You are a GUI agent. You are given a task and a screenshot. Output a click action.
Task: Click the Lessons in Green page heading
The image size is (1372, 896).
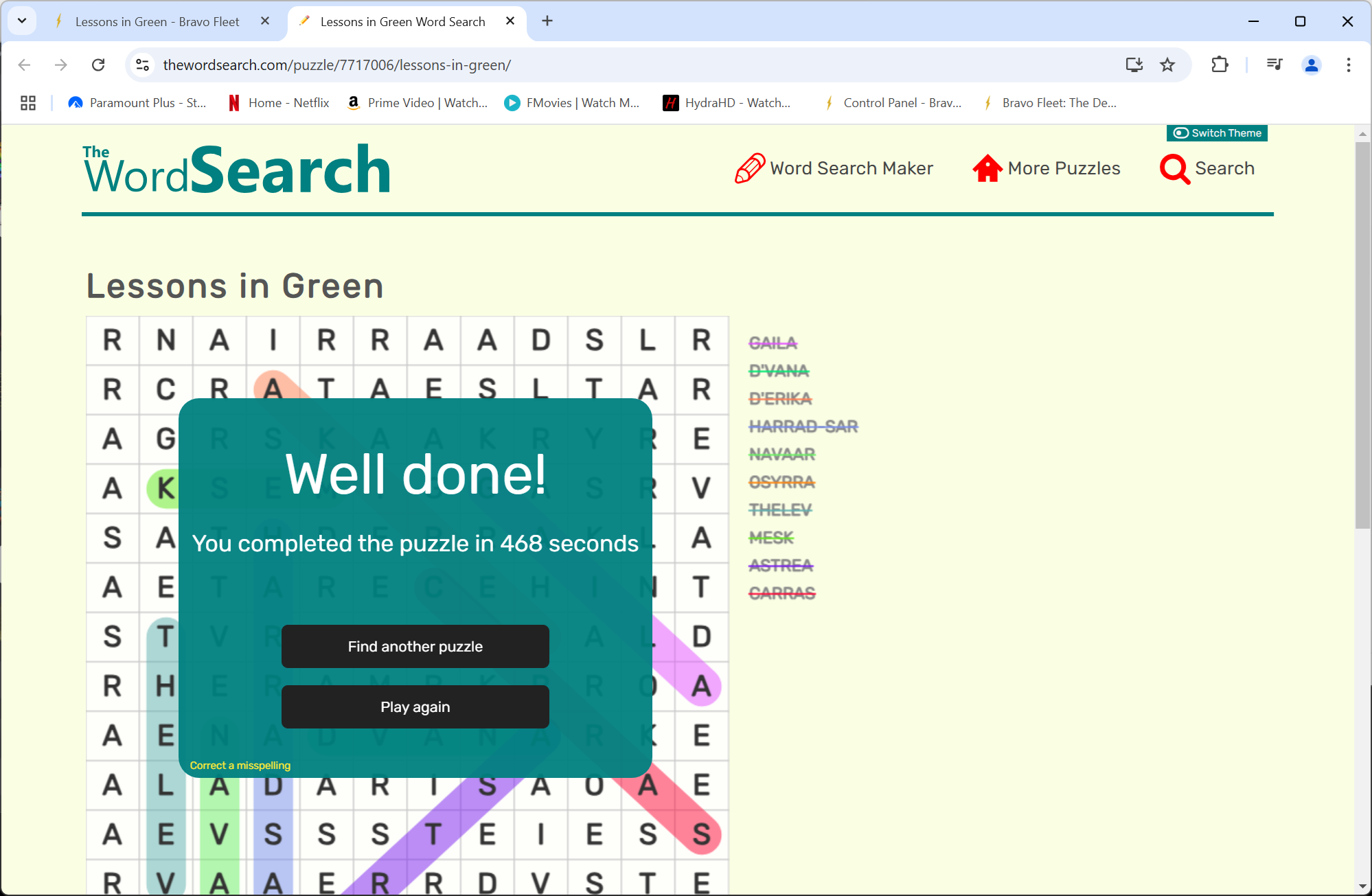point(235,286)
